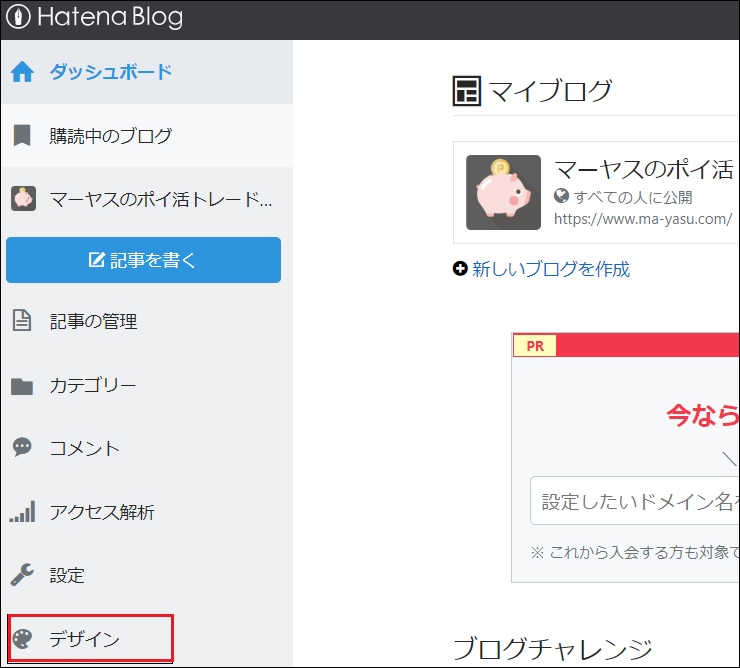The height and width of the screenshot is (668, 740).
Task: Click the PR label badge
Action: pyautogui.click(x=535, y=346)
